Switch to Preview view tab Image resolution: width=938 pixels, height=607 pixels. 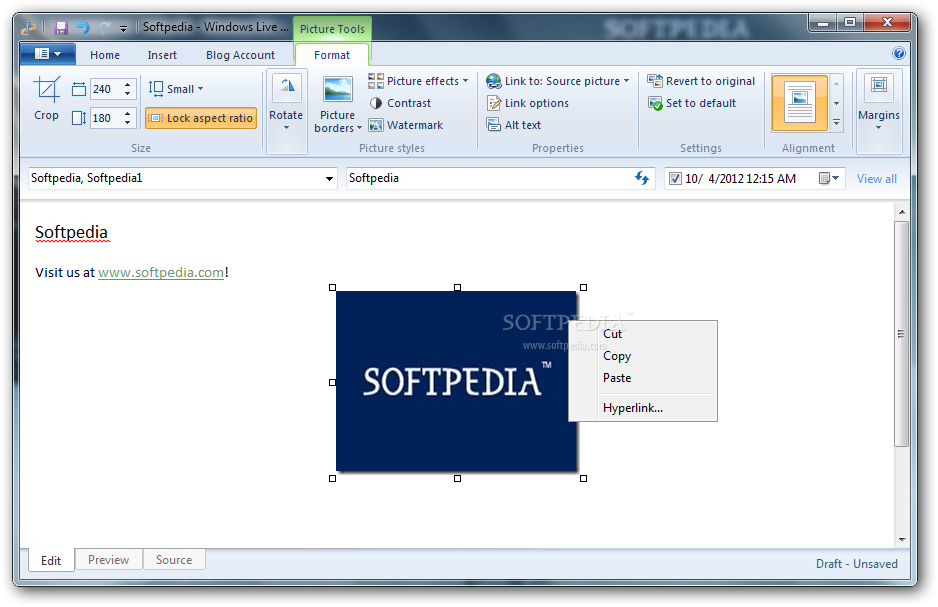tap(108, 560)
